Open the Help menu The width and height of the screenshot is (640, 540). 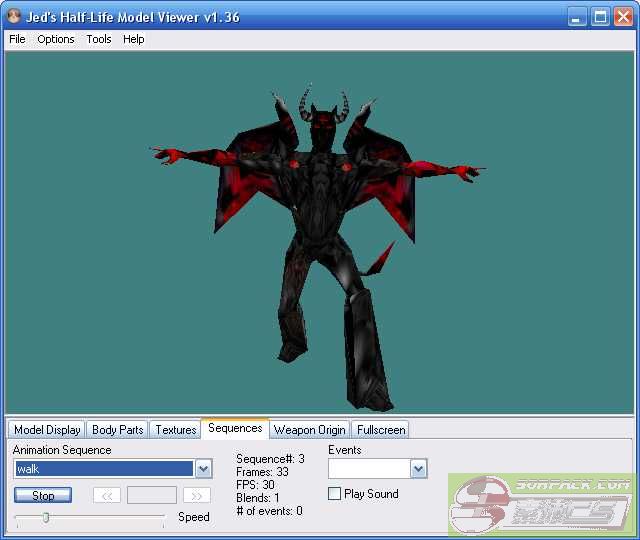[134, 39]
